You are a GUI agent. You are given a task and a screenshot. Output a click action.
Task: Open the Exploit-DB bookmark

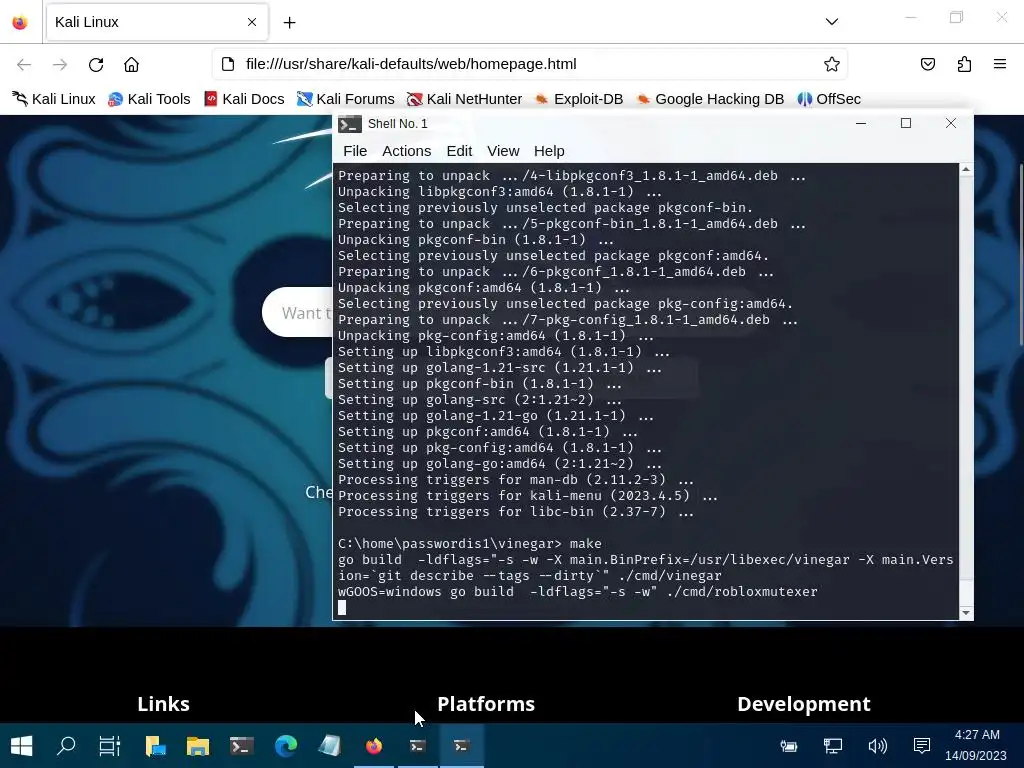(579, 99)
